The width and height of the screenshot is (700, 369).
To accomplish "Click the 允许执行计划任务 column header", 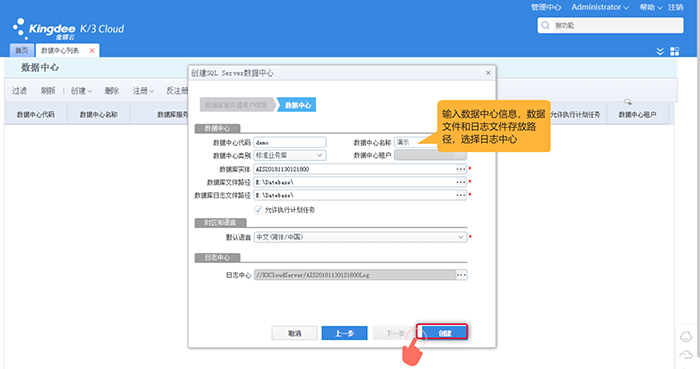I will pos(575,115).
